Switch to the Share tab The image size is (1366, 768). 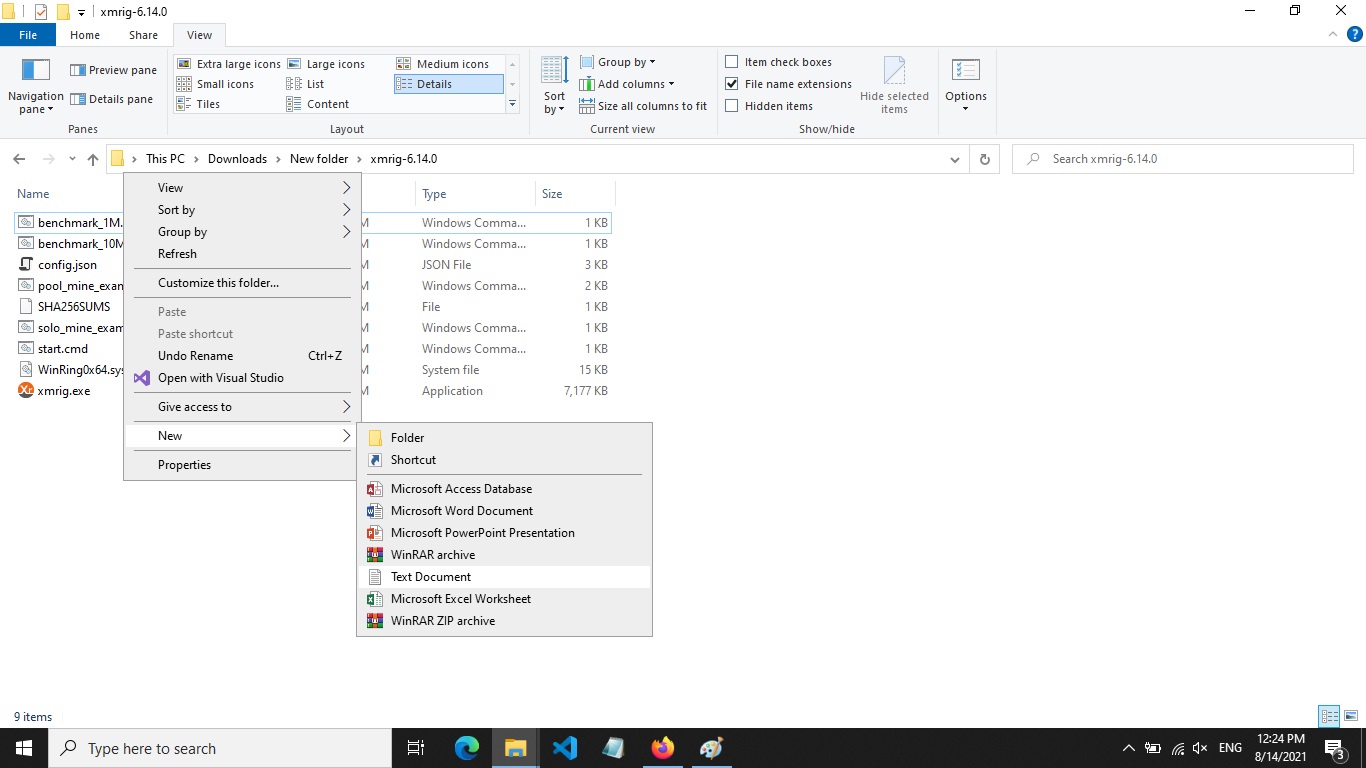point(143,35)
